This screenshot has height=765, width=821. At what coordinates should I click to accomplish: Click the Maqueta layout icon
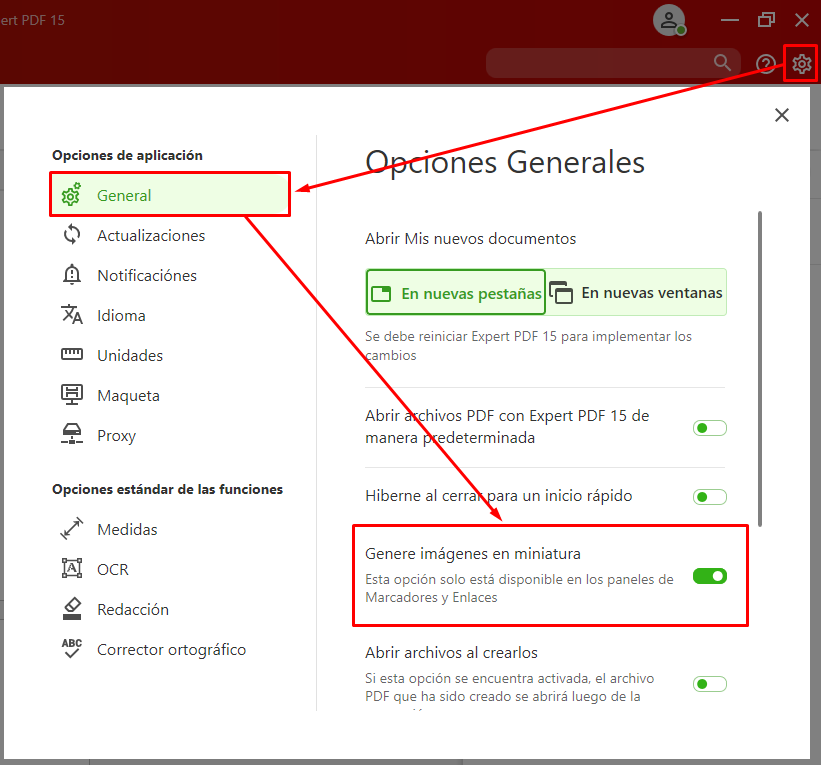pyautogui.click(x=72, y=394)
